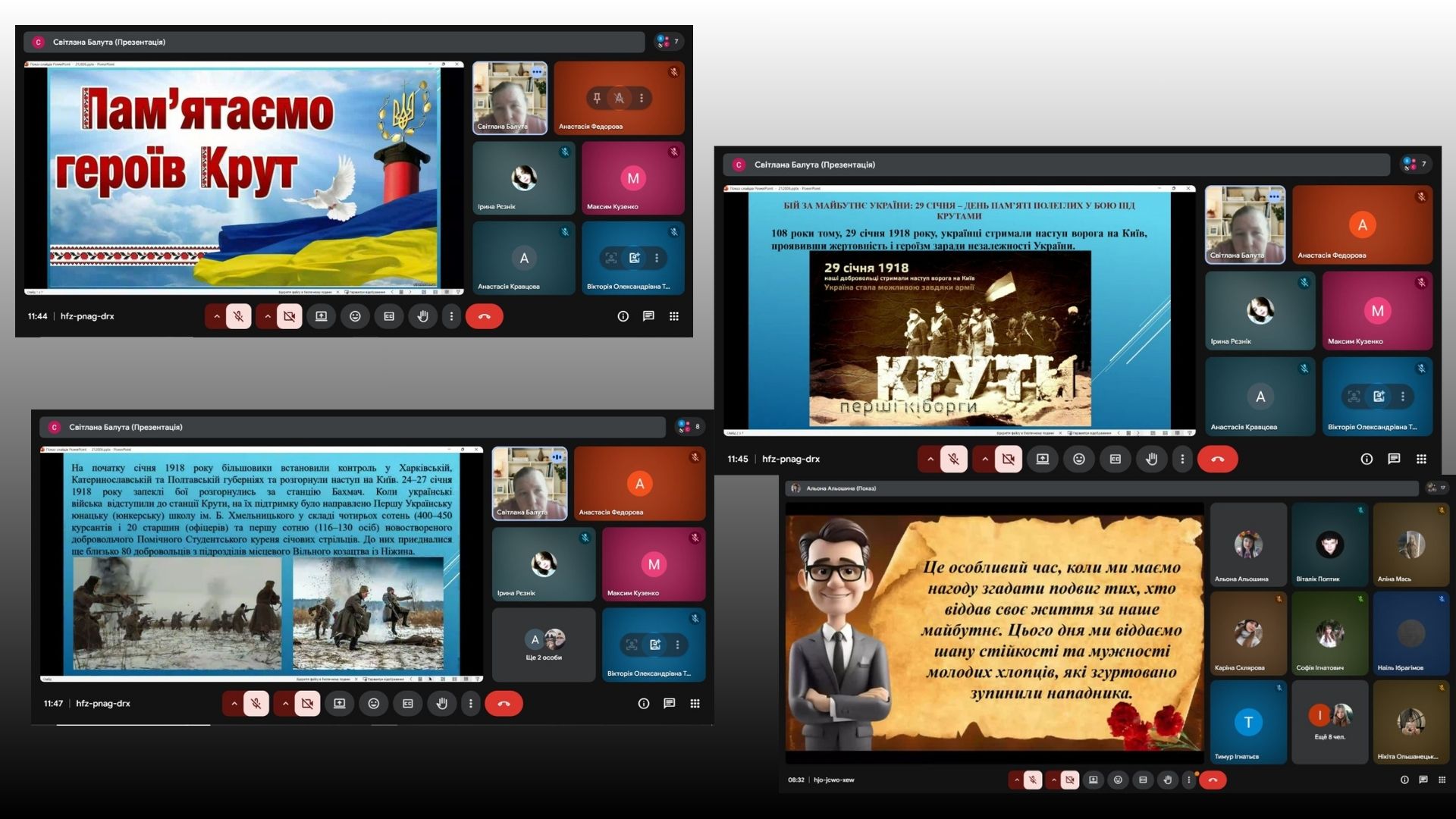
Task: Select Максим Кузенко pink avatar tile at 11:45
Action: [1377, 311]
